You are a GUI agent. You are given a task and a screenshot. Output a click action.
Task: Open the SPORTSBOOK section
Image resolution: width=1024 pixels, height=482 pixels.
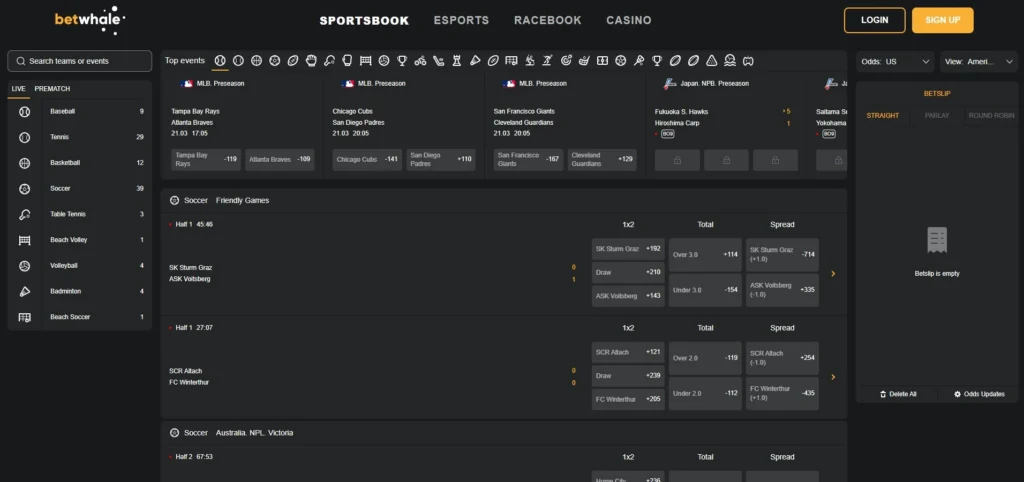364,20
